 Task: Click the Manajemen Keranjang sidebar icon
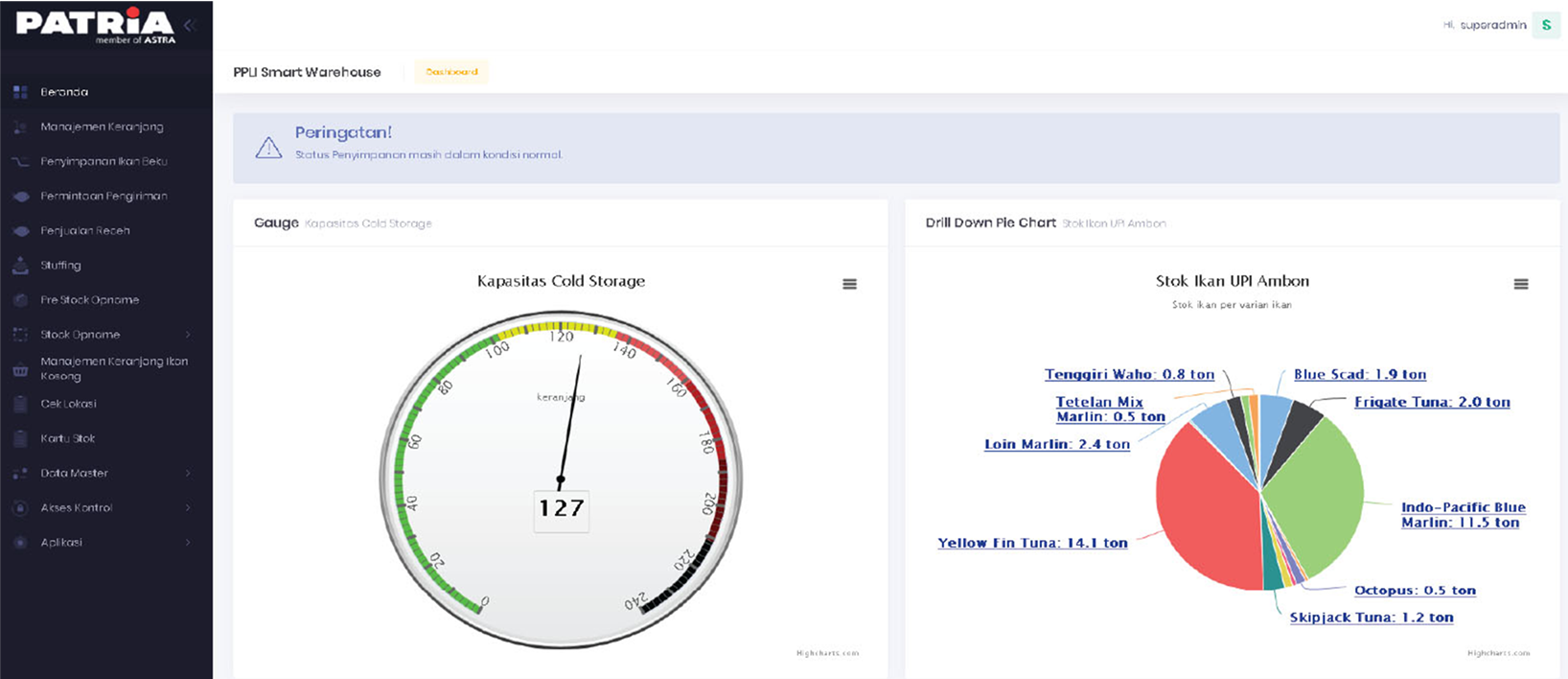(x=20, y=127)
